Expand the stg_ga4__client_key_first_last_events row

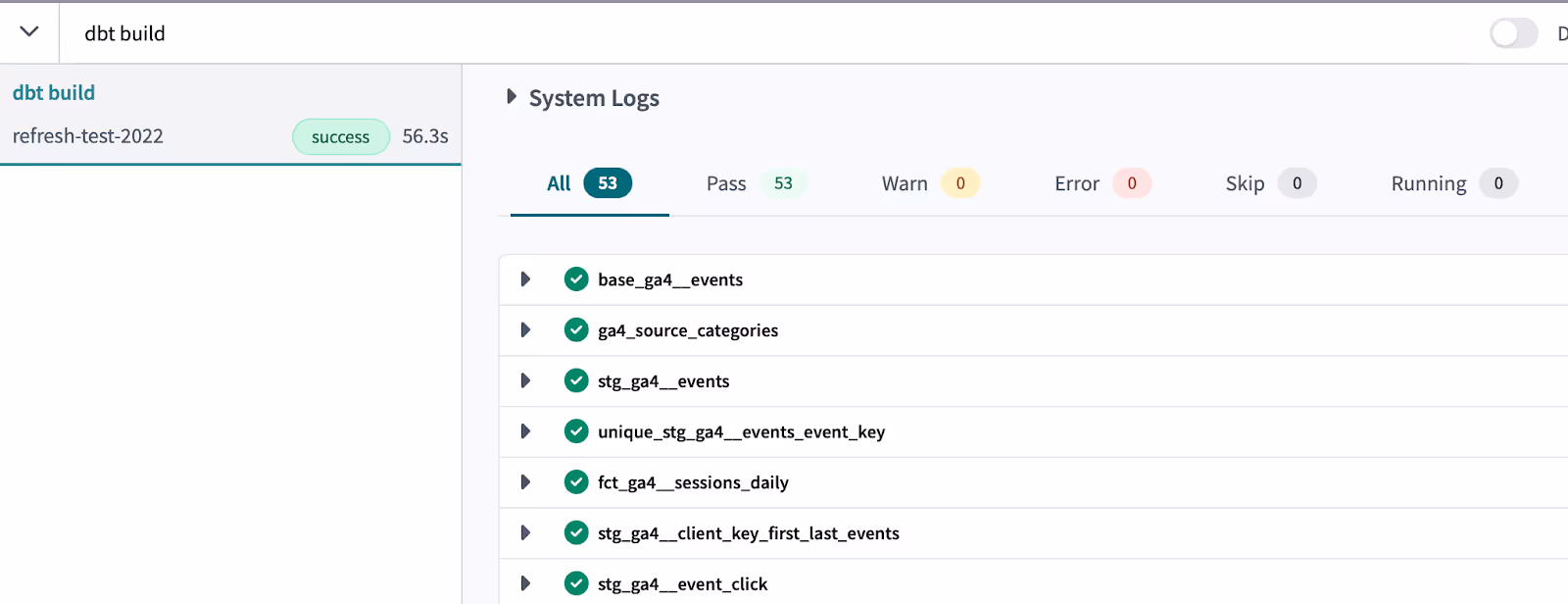click(x=525, y=533)
